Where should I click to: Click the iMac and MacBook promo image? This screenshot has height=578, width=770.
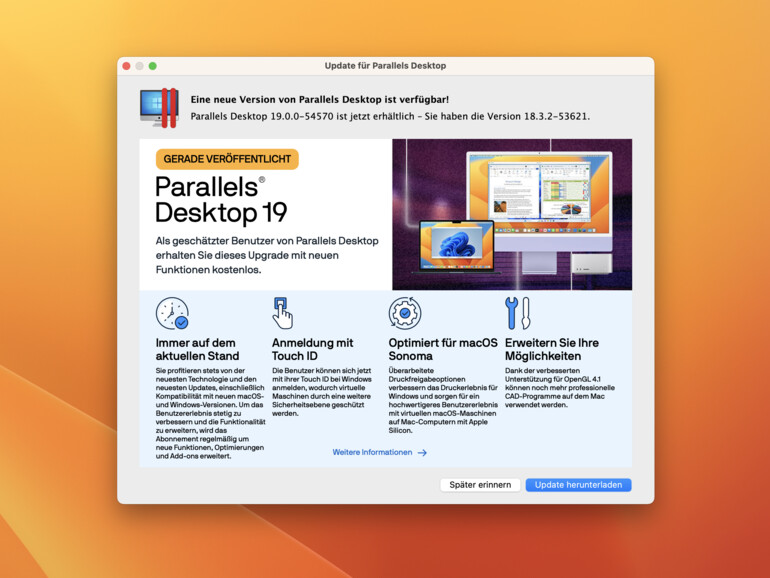(512, 214)
